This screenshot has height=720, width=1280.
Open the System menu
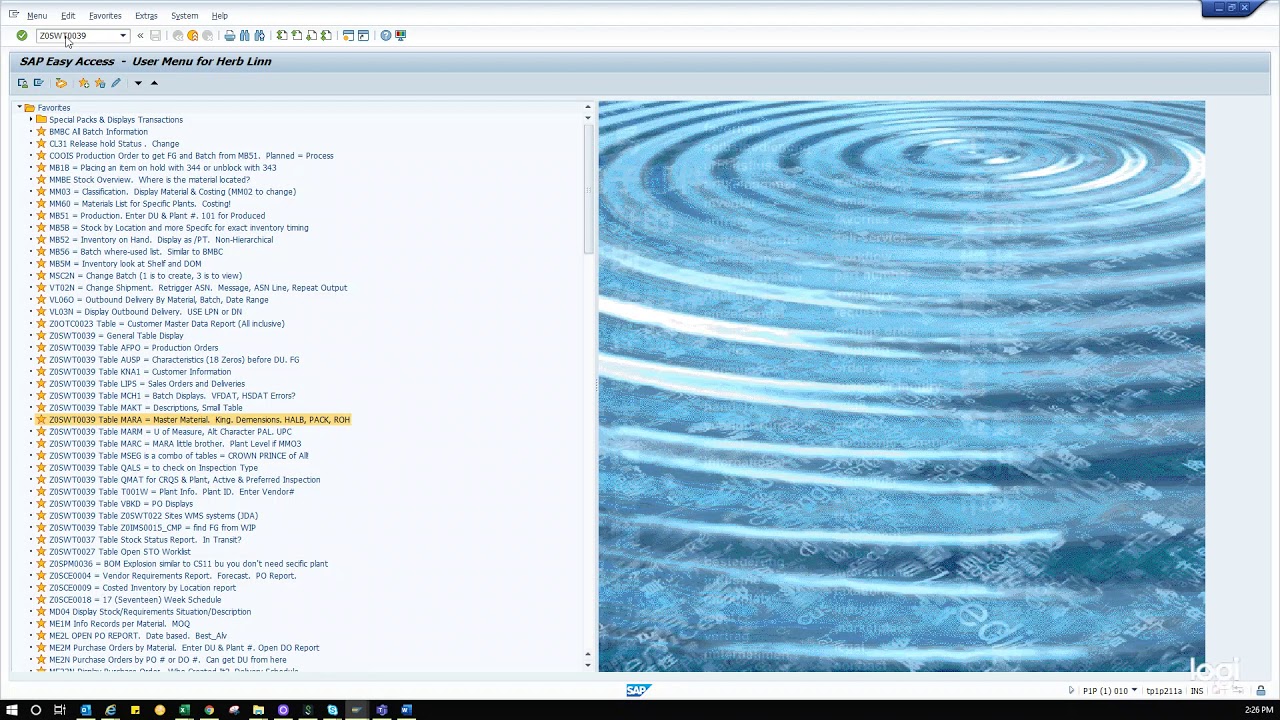184,16
